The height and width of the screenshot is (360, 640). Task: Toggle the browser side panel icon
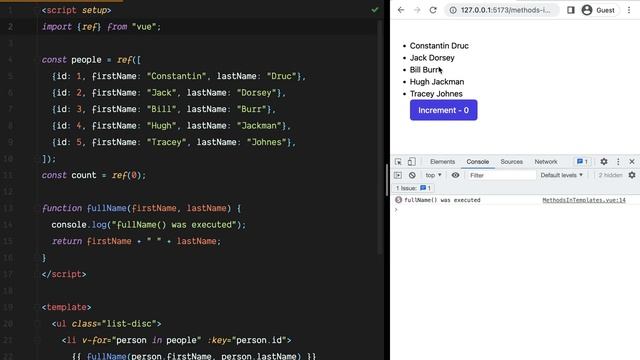pos(571,10)
